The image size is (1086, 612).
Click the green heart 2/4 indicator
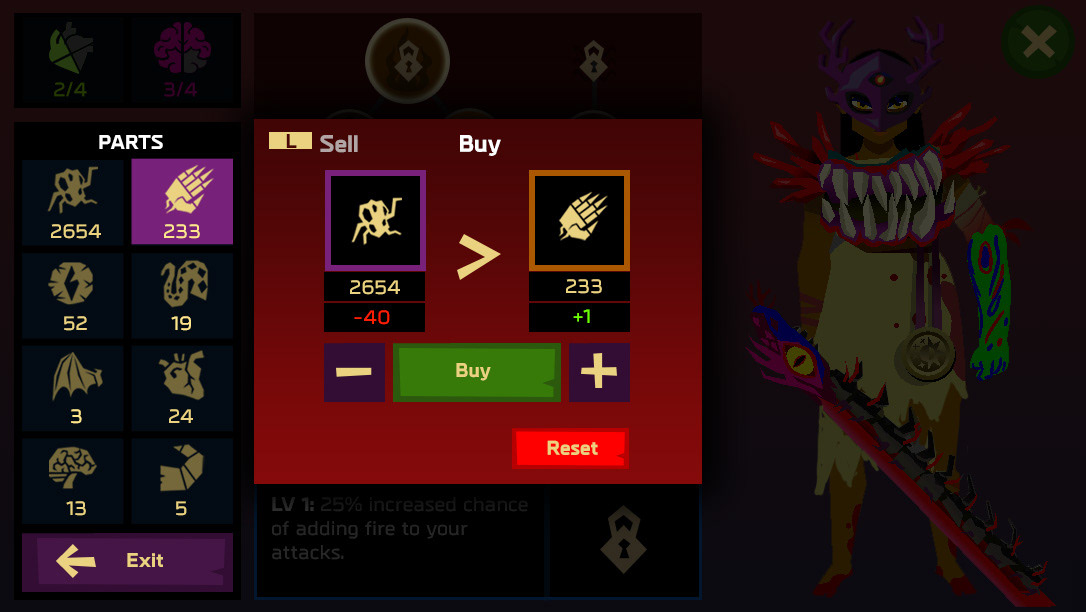click(70, 60)
